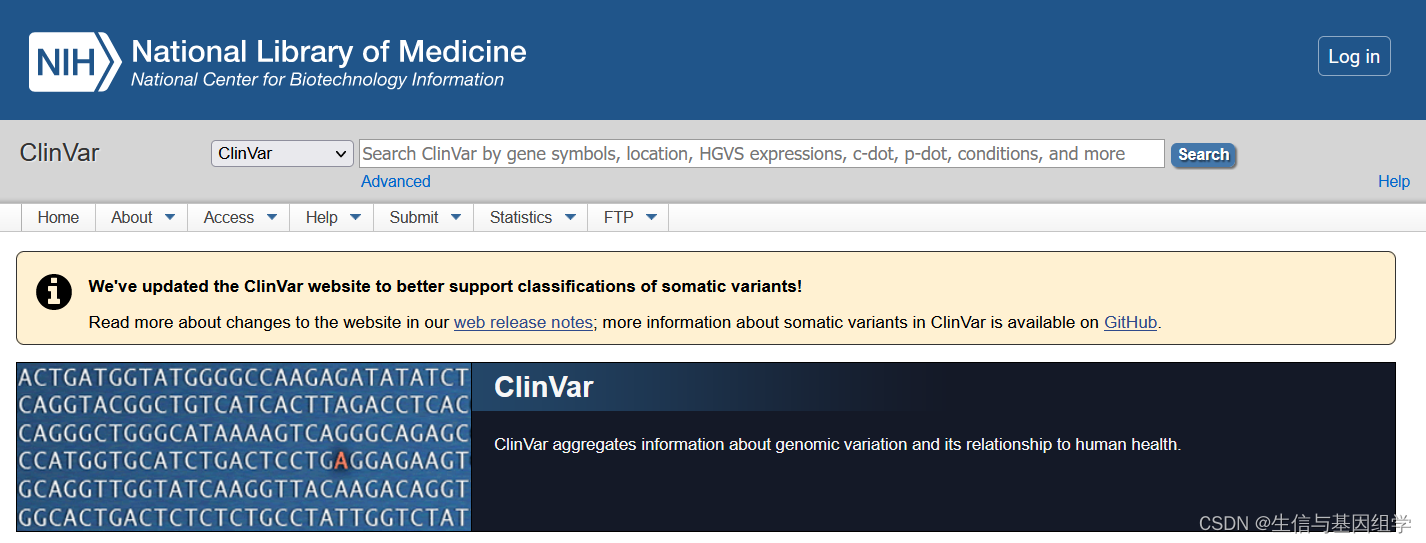1426x543 pixels.
Task: Expand the Submit menu arrow
Action: click(456, 217)
